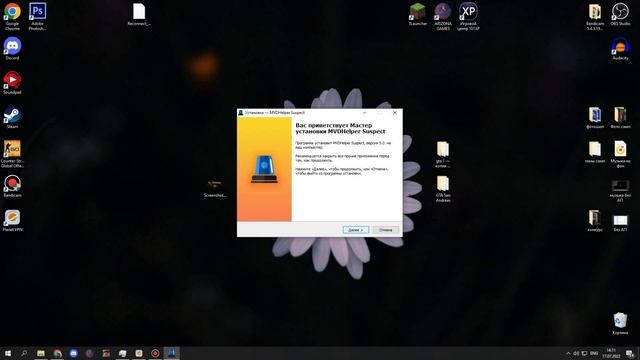Open the taskbar clock and calendar
Image resolution: width=640 pixels, height=360 pixels.
[x=611, y=353]
